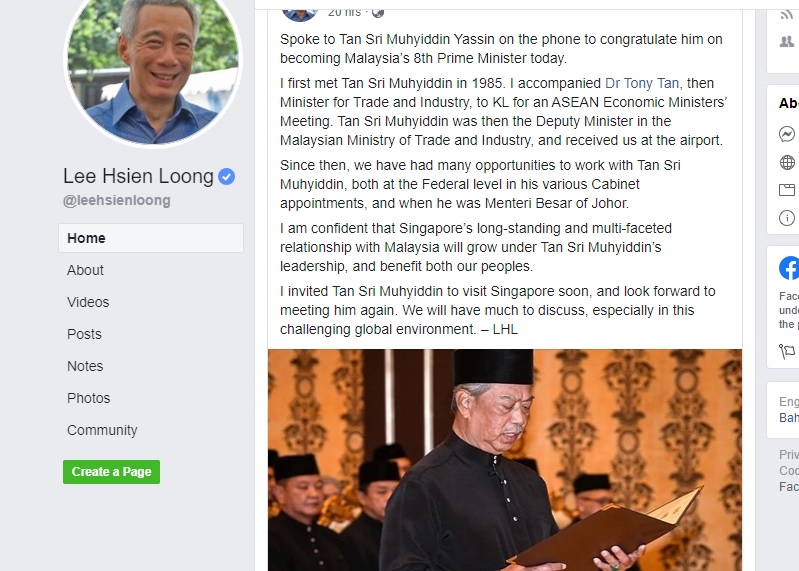The width and height of the screenshot is (799, 571).
Task: Open the Notes section
Action: (85, 366)
